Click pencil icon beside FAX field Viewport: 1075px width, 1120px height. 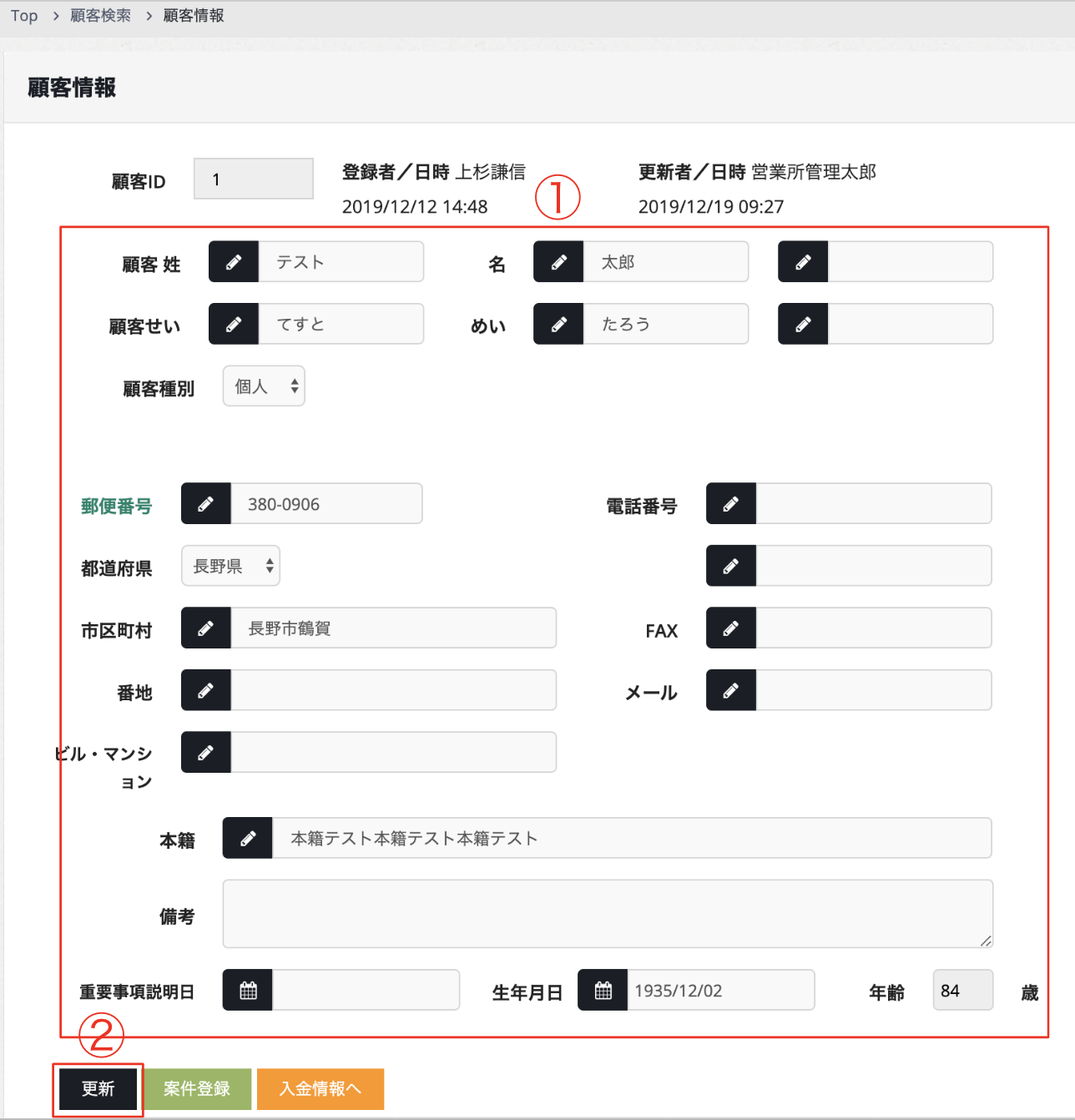(731, 628)
